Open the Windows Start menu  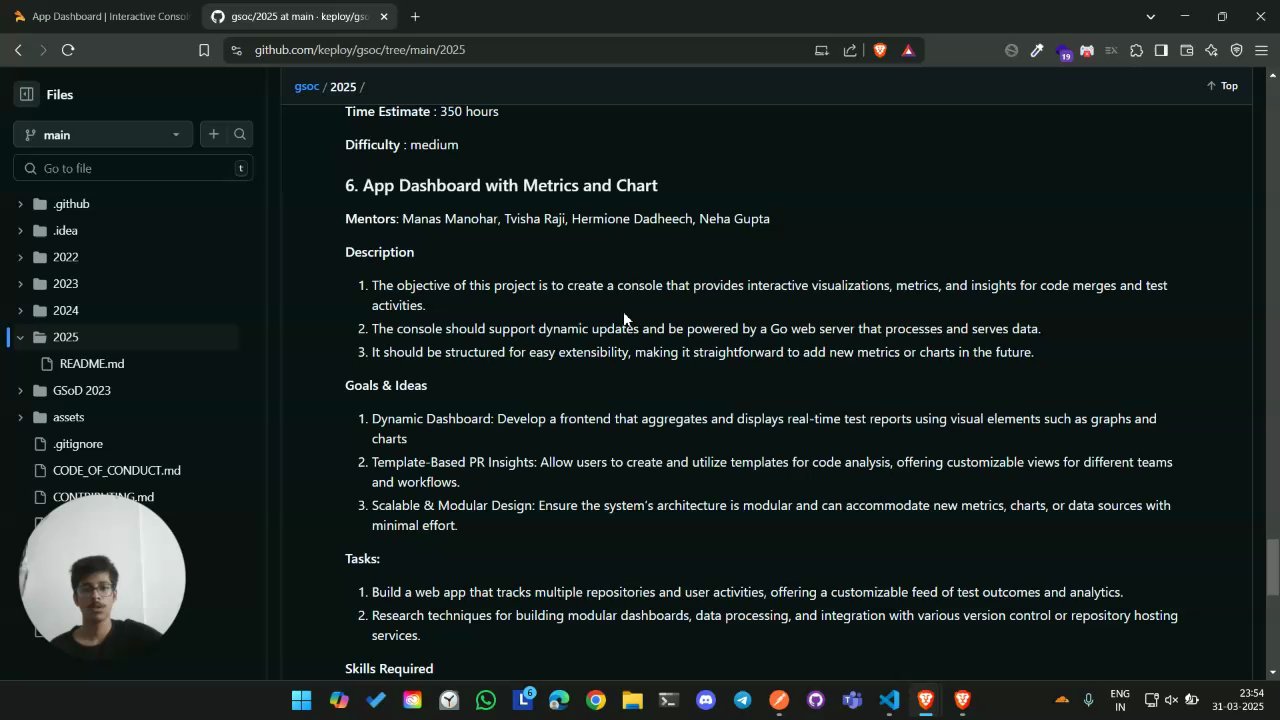pyautogui.click(x=301, y=700)
